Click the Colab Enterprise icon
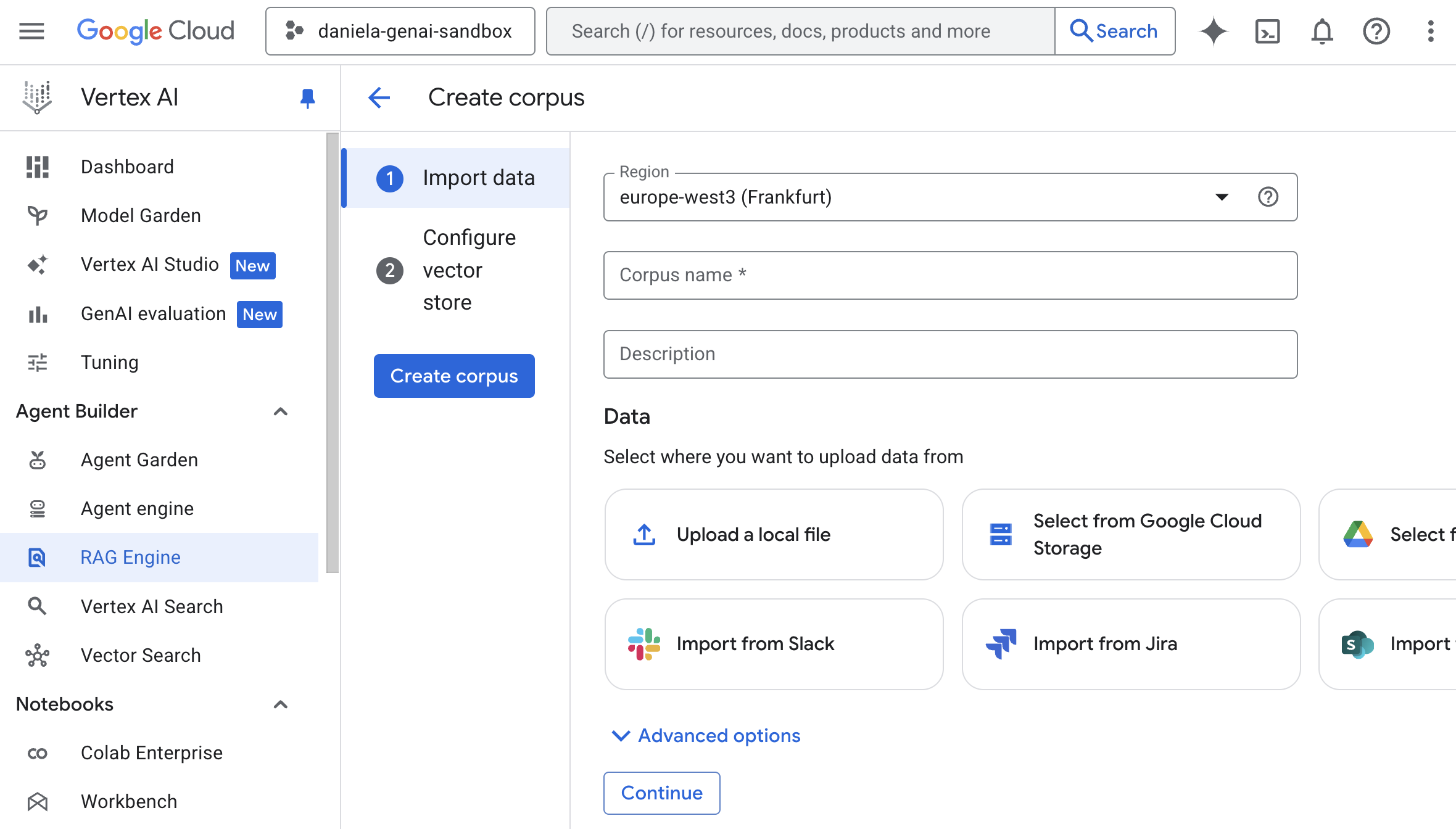The image size is (1456, 829). pos(38,753)
